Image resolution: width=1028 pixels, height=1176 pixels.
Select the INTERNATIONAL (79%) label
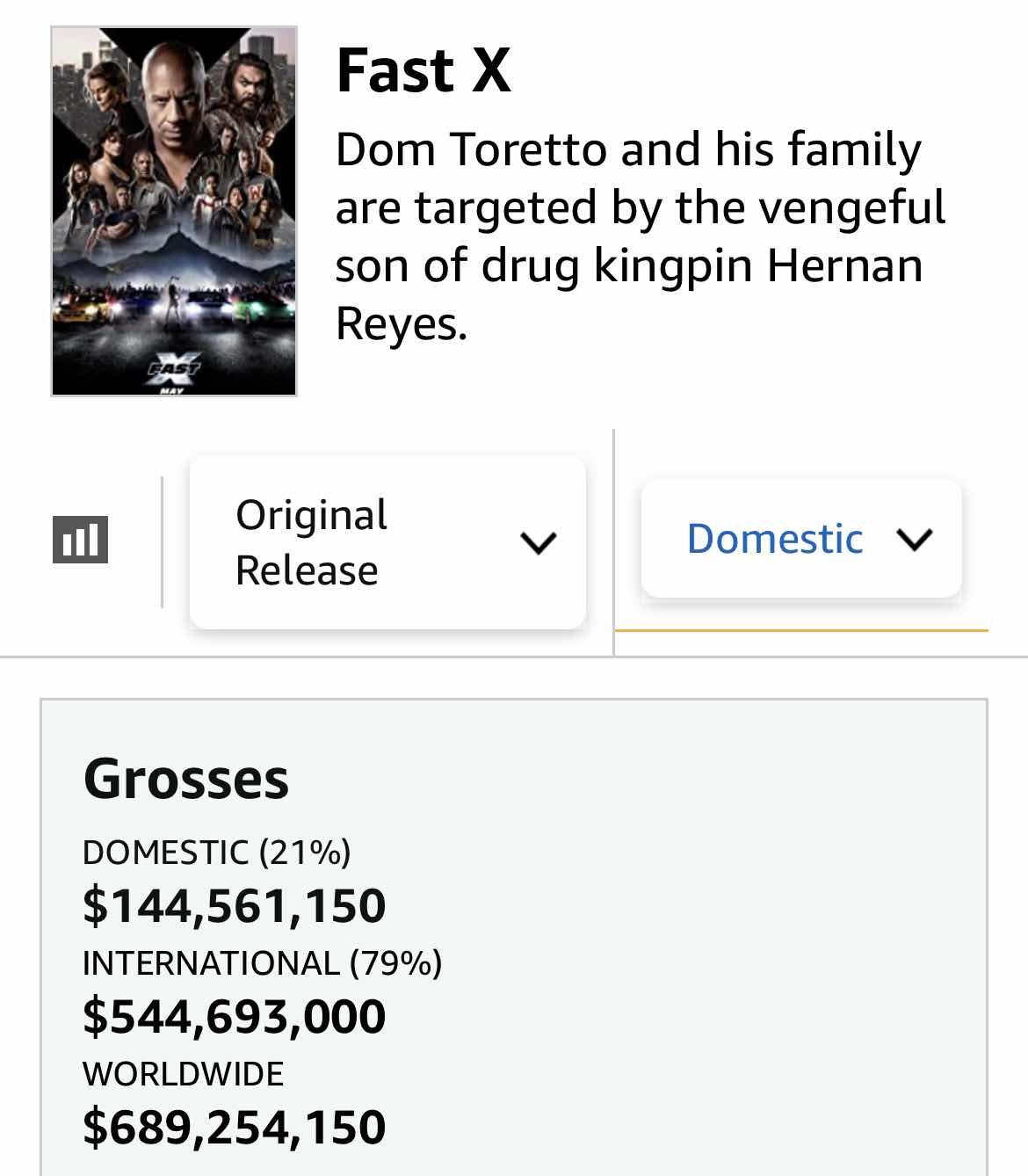pyautogui.click(x=262, y=963)
